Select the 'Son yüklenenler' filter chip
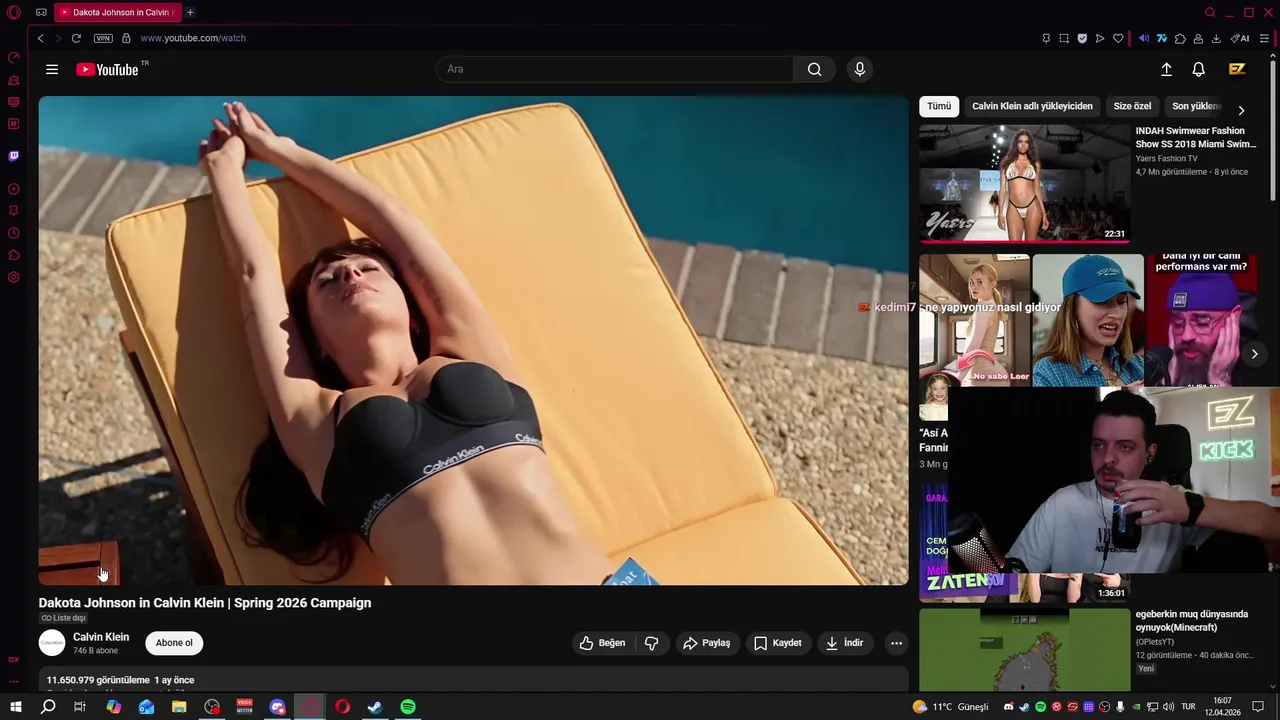Viewport: 1280px width, 720px height. point(1196,106)
